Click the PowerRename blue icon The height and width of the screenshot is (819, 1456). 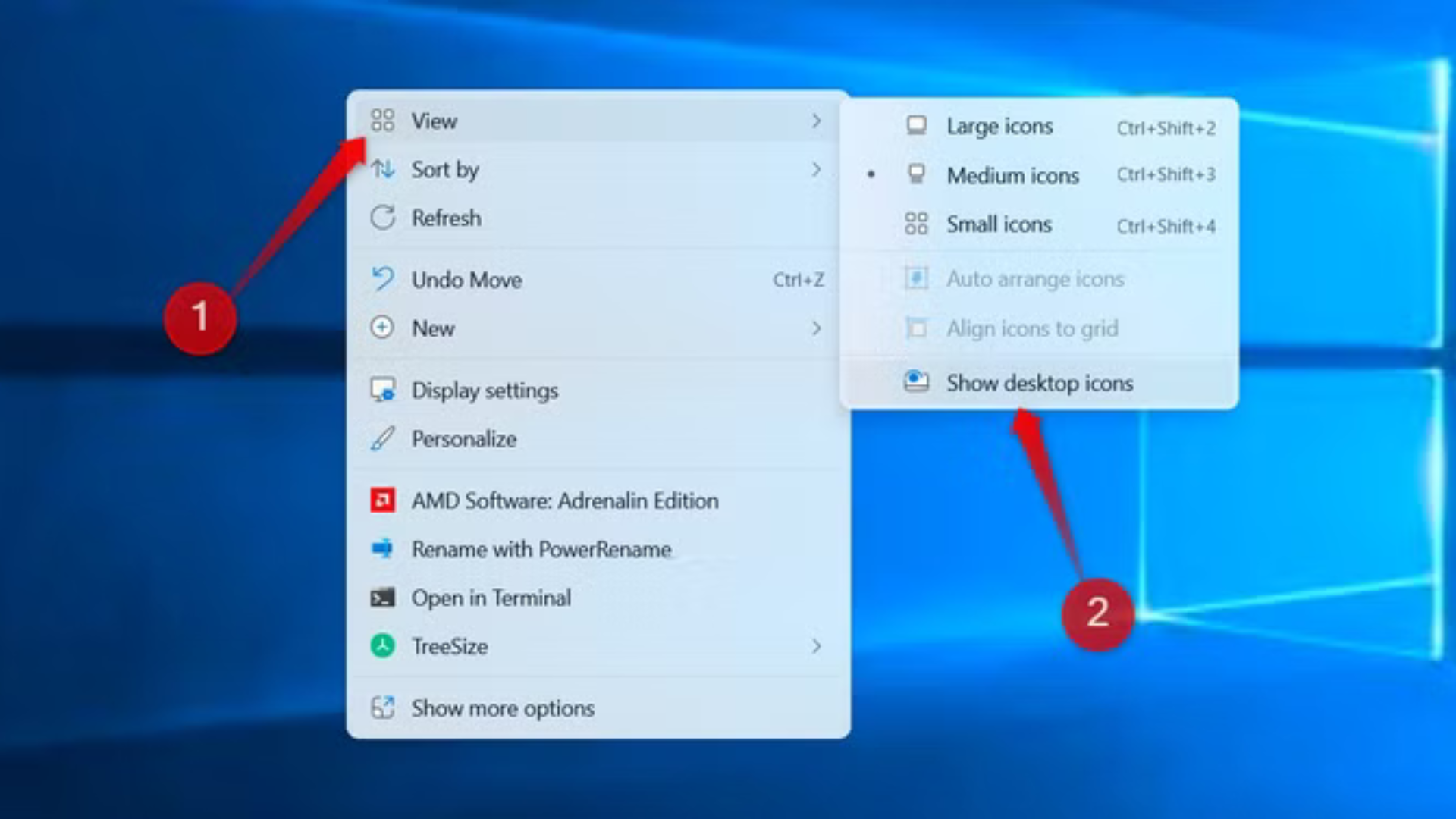pos(383,550)
